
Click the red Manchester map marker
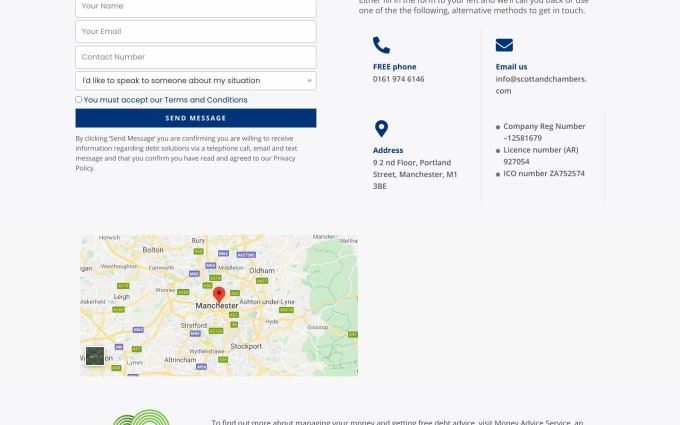pyautogui.click(x=219, y=294)
